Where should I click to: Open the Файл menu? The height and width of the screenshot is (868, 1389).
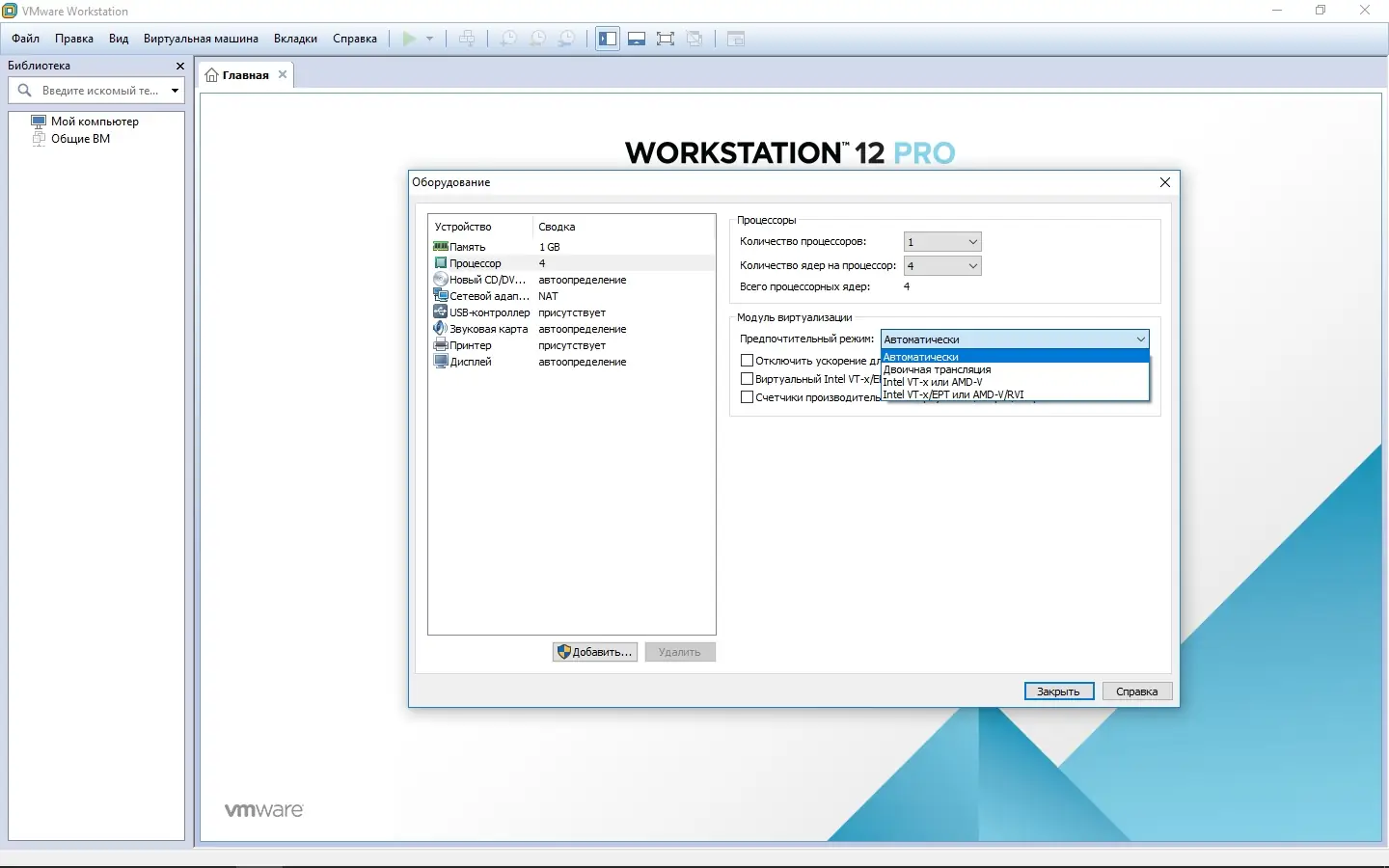[26, 39]
